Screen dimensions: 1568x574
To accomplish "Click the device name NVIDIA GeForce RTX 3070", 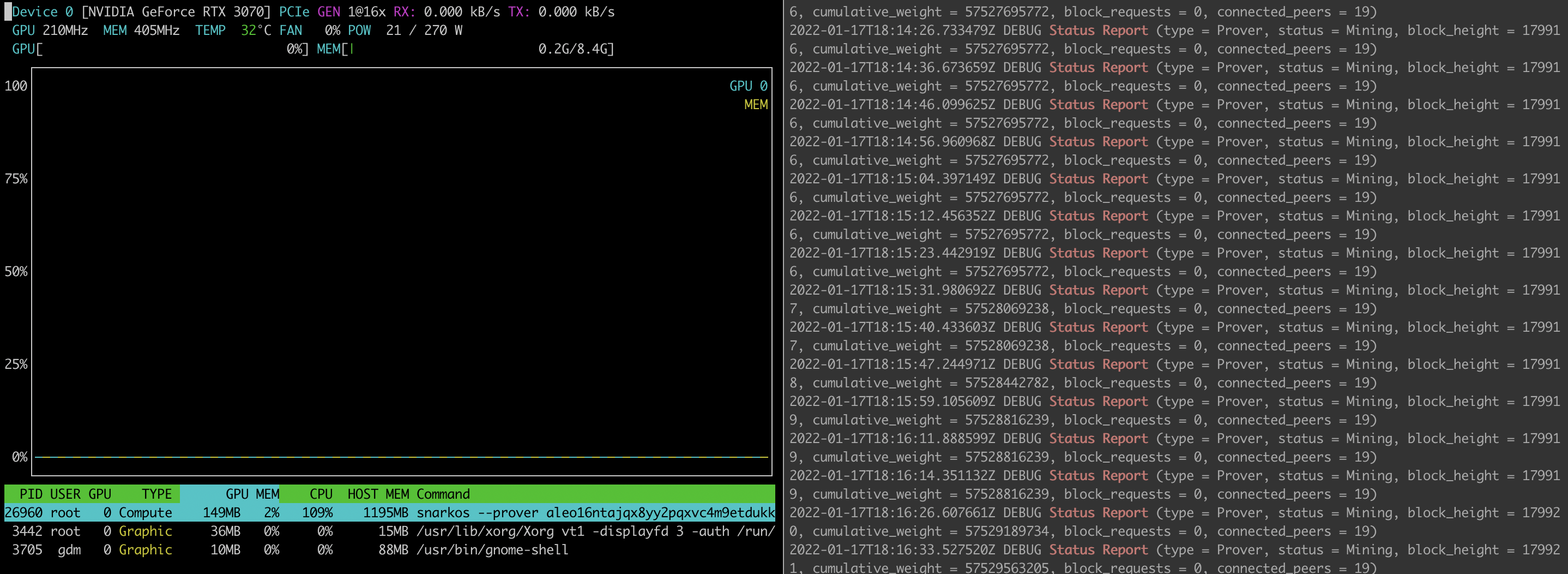I will click(x=176, y=11).
